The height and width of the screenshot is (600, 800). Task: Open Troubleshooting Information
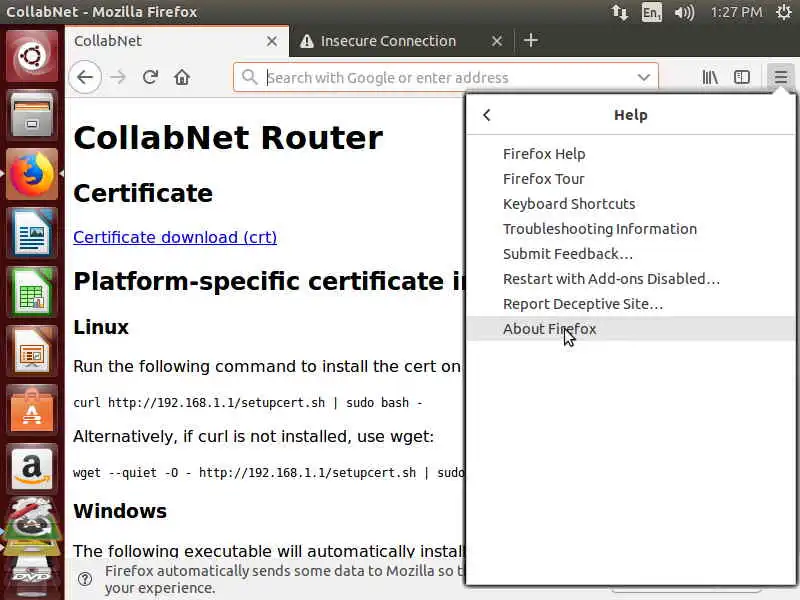point(631,229)
